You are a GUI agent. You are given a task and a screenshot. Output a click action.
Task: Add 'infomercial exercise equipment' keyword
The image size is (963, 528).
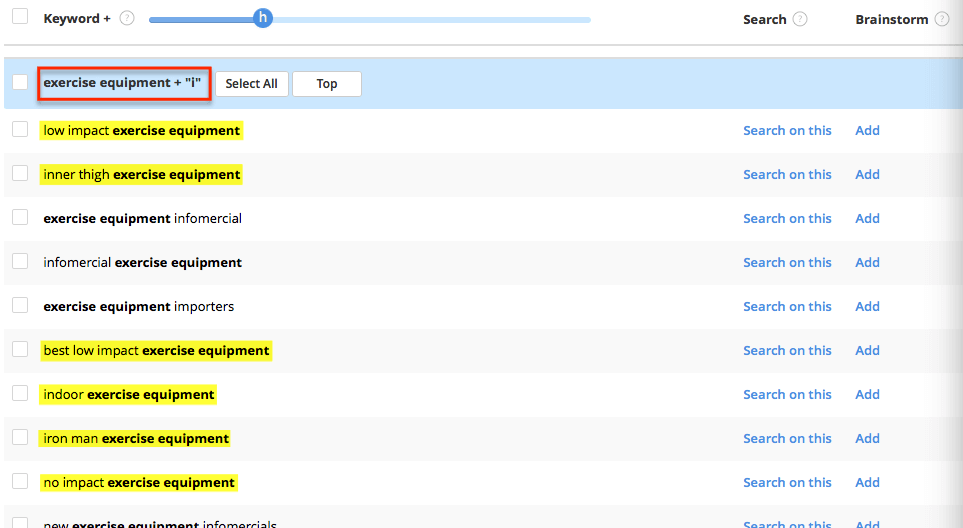(x=867, y=262)
